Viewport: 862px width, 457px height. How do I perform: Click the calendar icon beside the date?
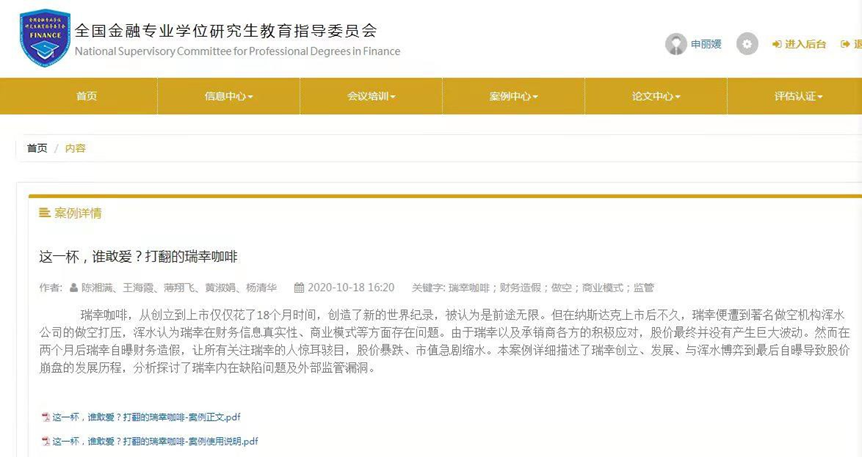coord(299,288)
